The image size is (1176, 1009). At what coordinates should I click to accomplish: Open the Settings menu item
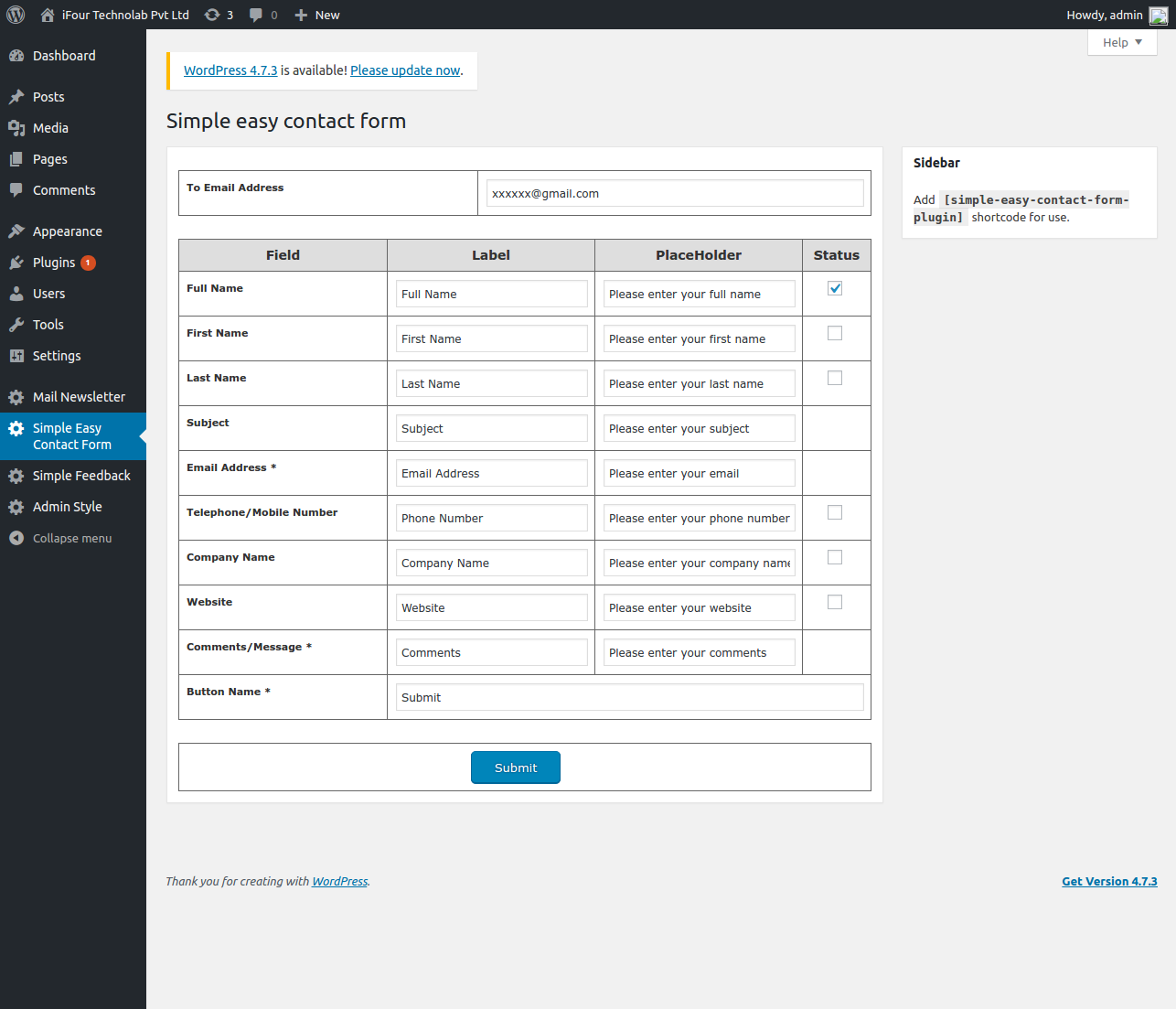pyautogui.click(x=73, y=356)
